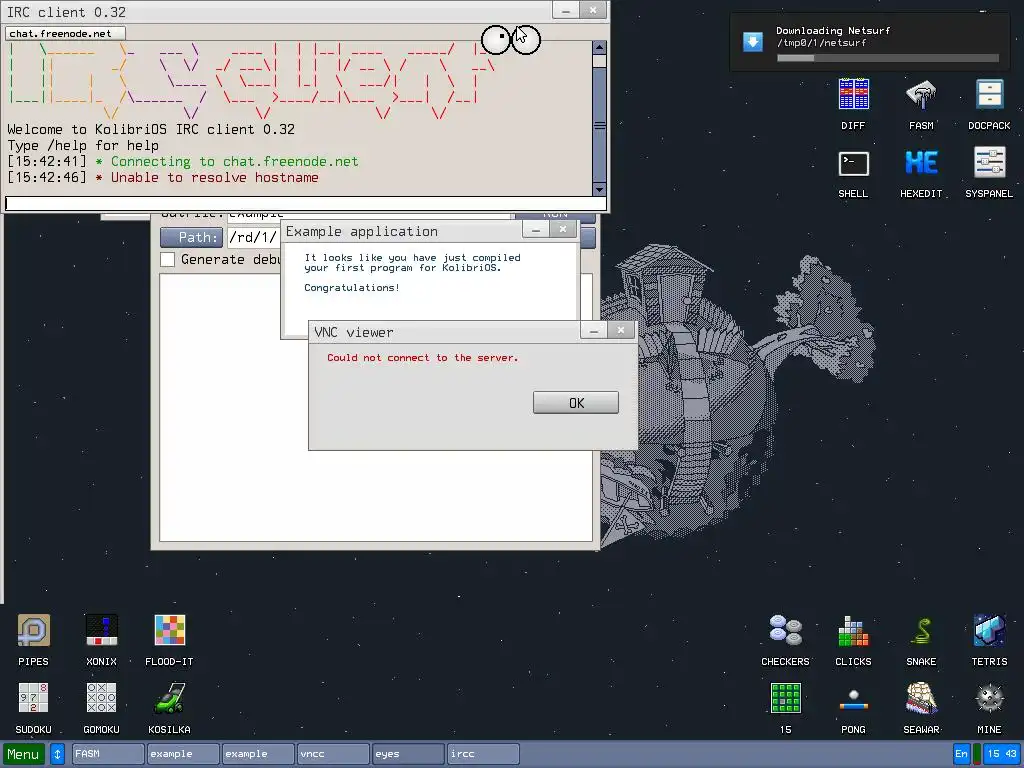
Task: Select the chat.freenode.net tab in IRC client
Action: pos(65,33)
